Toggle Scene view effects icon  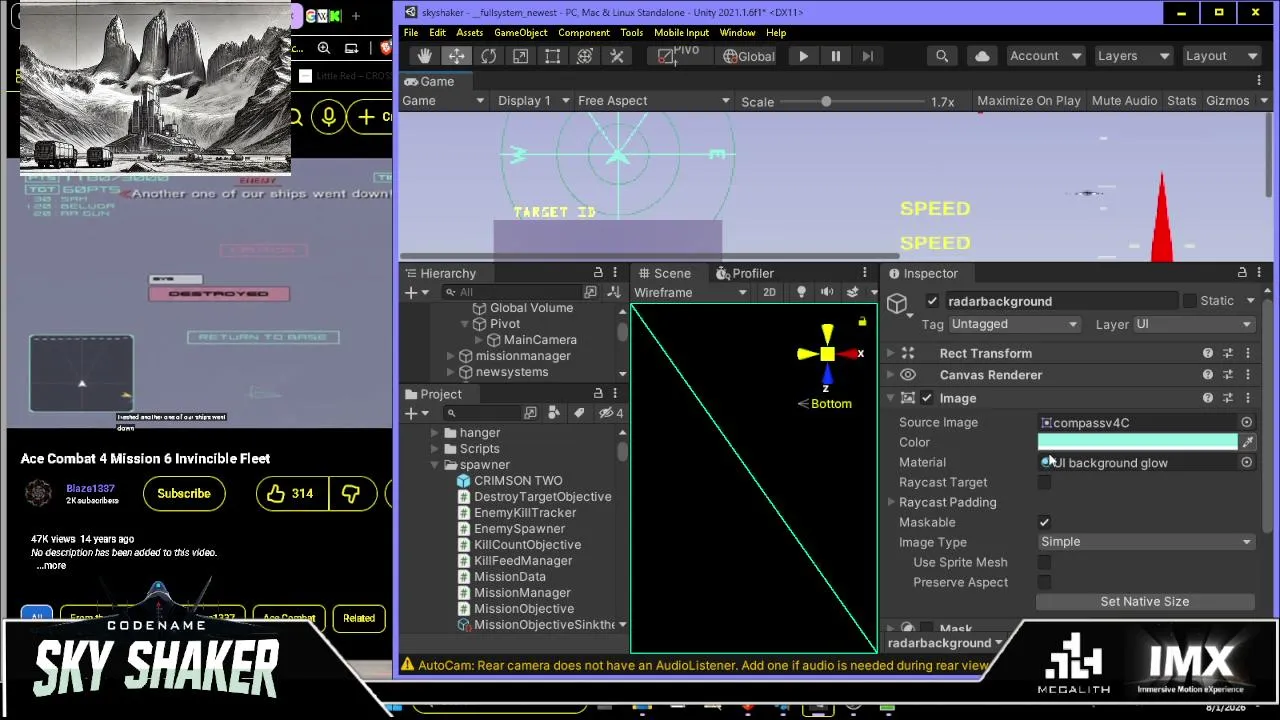(x=855, y=293)
